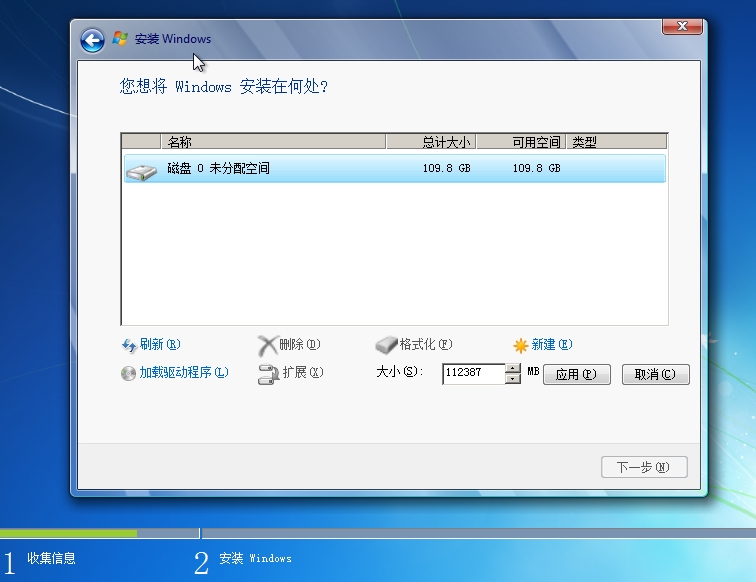This screenshot has height=582, width=756.
Task: Click the MB unit label
Action: [x=533, y=371]
